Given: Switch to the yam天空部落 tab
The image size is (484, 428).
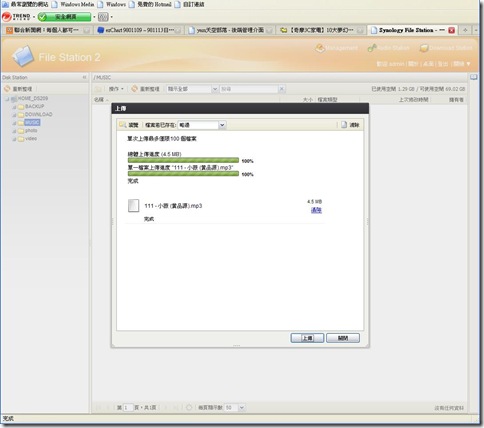Looking at the screenshot, I should [230, 30].
